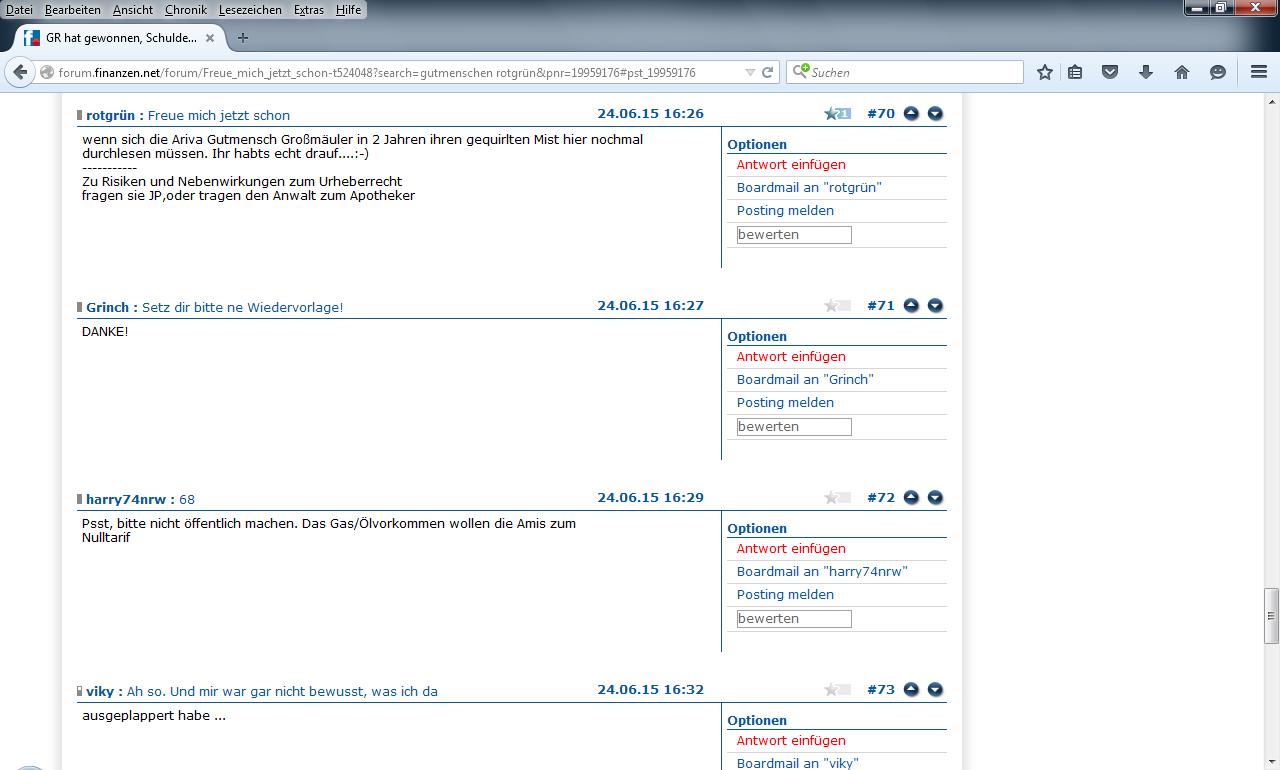Open user profile link viky

point(100,691)
